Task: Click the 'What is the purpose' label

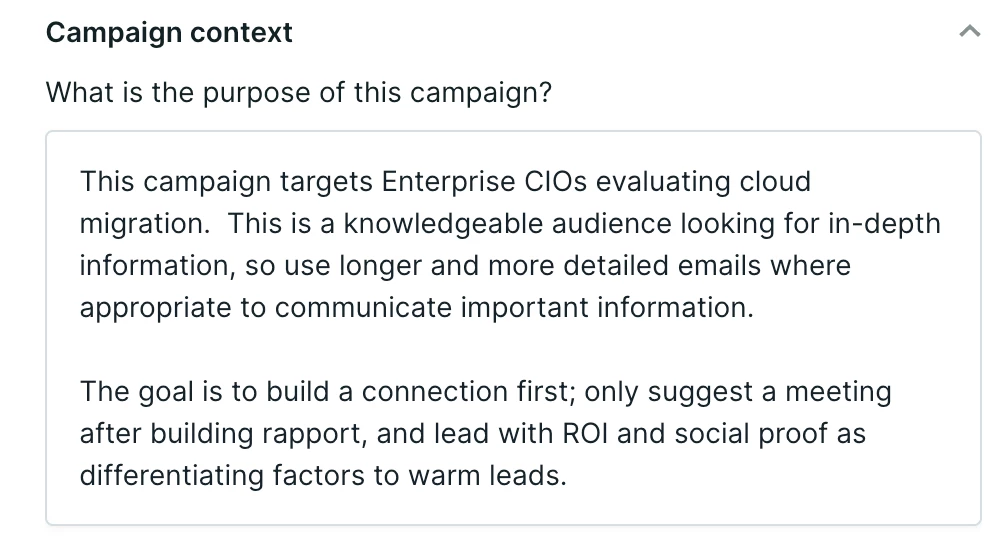Action: tap(298, 92)
